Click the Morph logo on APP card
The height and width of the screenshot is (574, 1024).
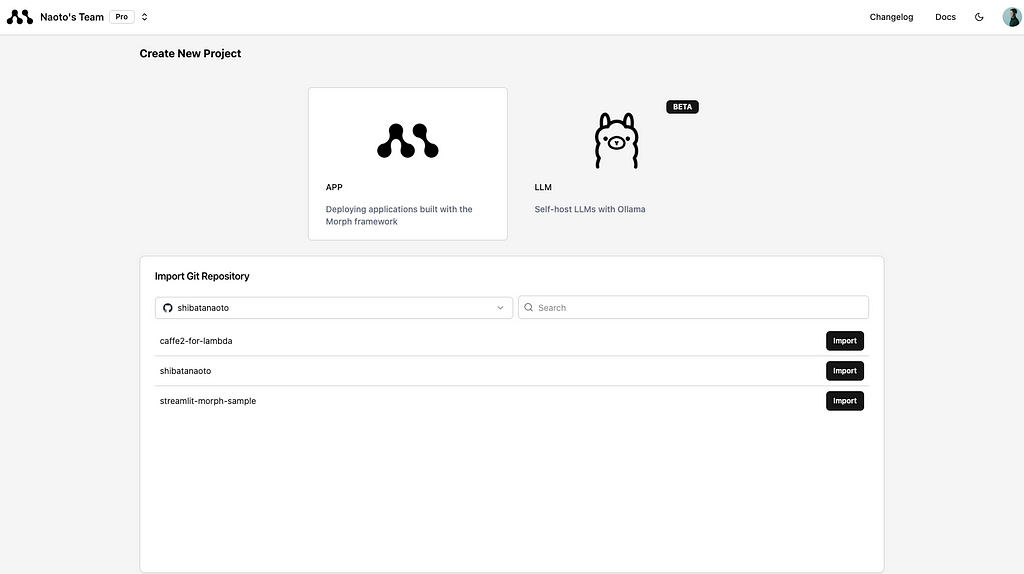408,140
